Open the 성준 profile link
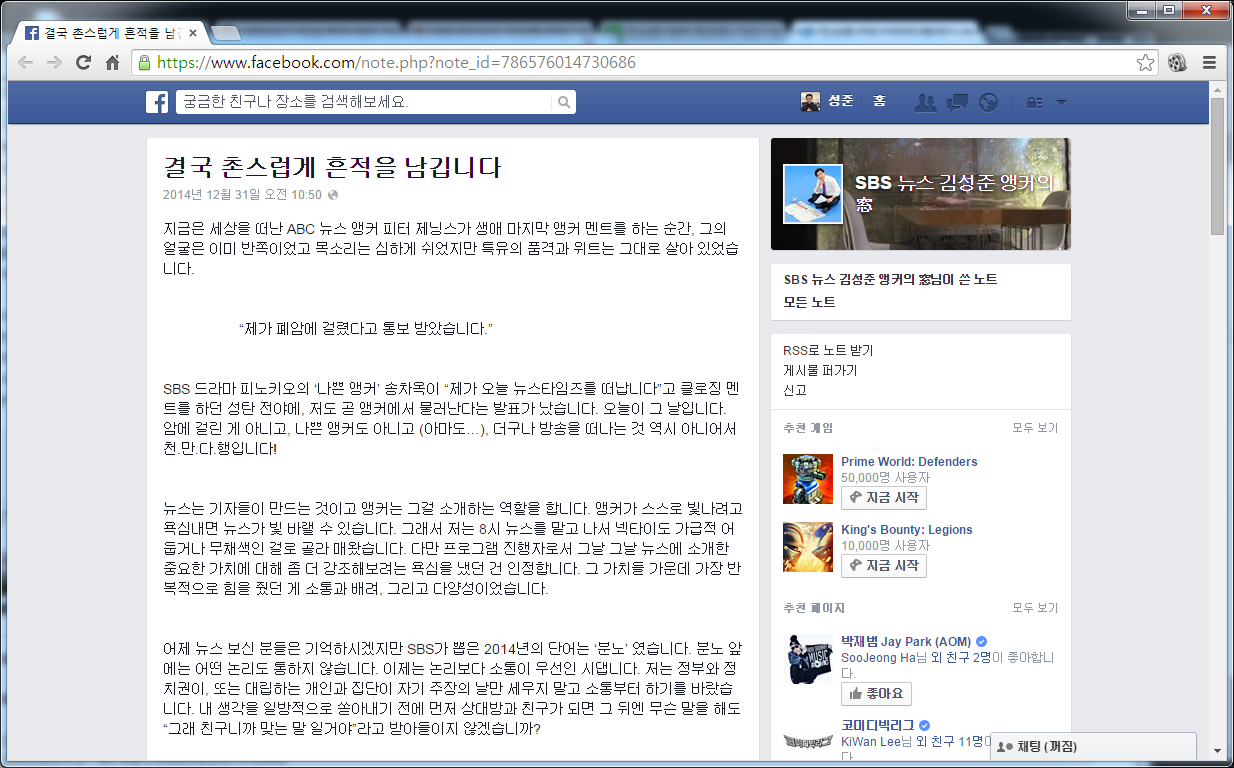 point(840,102)
